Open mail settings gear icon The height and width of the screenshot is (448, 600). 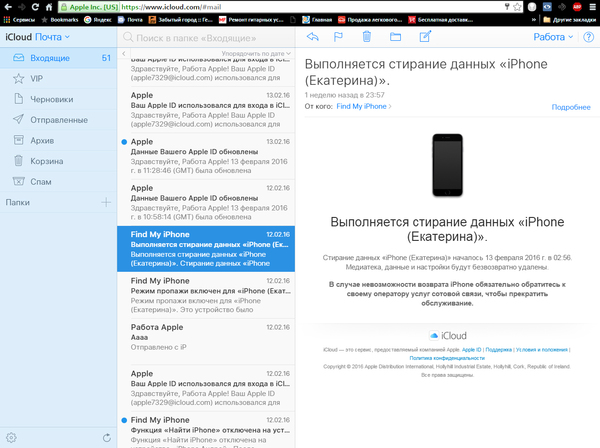pyautogui.click(x=11, y=437)
